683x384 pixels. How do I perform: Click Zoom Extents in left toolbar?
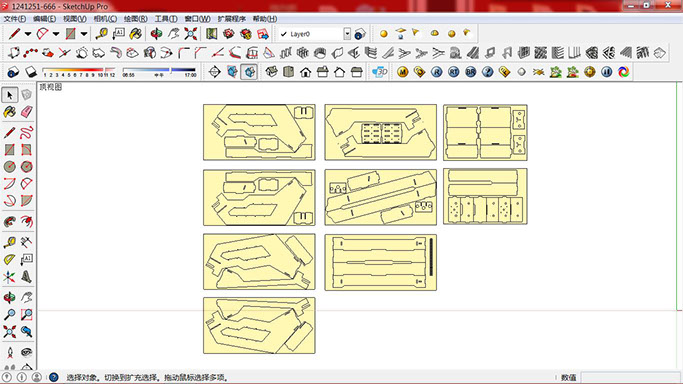pos(10,332)
